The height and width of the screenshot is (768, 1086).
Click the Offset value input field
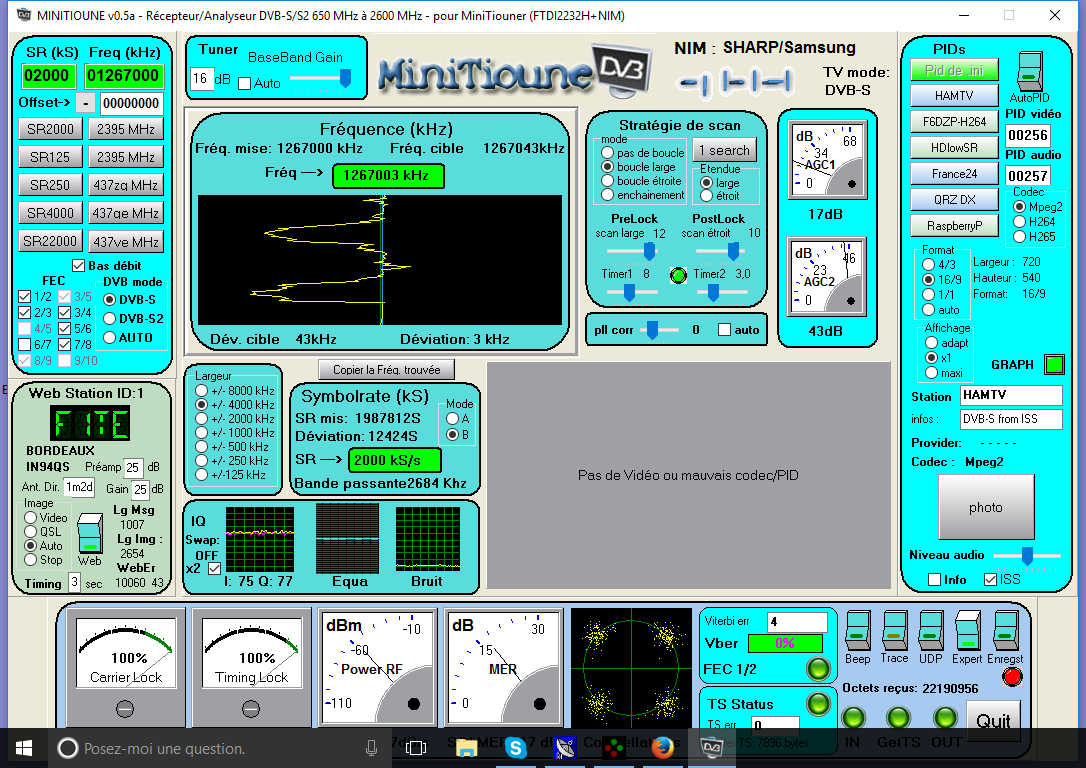[x=131, y=103]
